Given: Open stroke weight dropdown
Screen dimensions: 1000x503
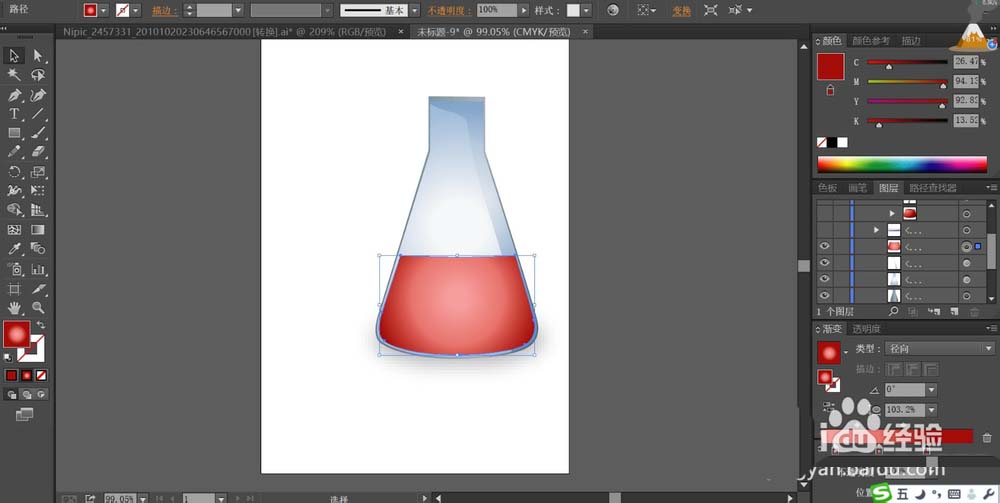Looking at the screenshot, I should pos(238,10).
